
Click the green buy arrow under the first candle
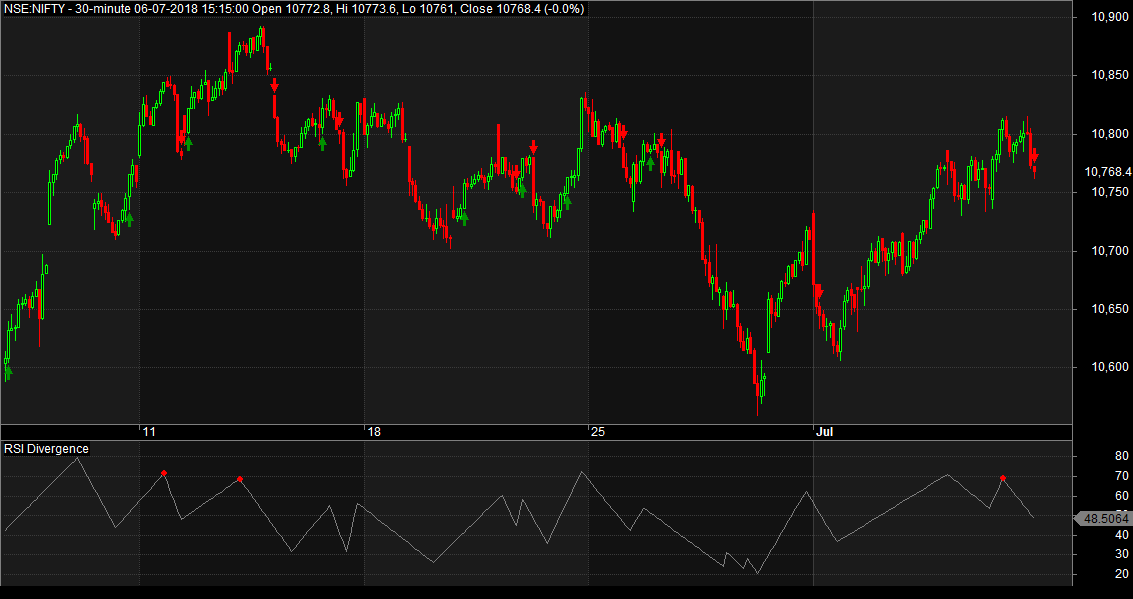(8, 371)
